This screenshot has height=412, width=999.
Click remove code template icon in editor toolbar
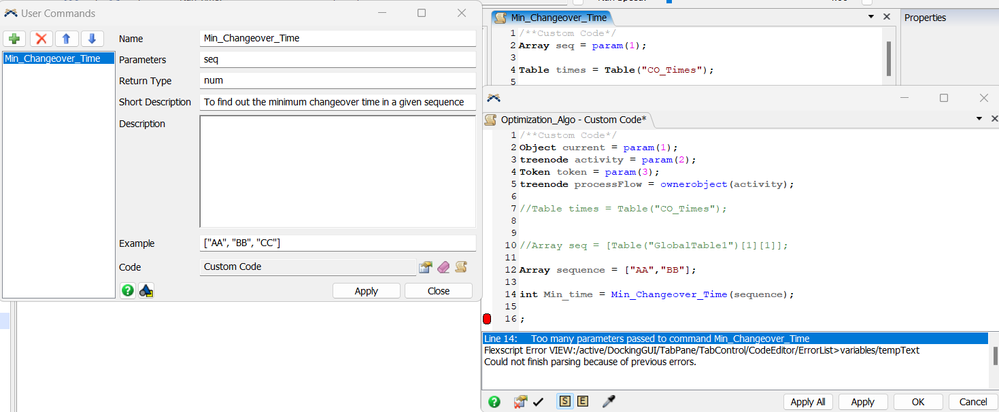coord(521,402)
